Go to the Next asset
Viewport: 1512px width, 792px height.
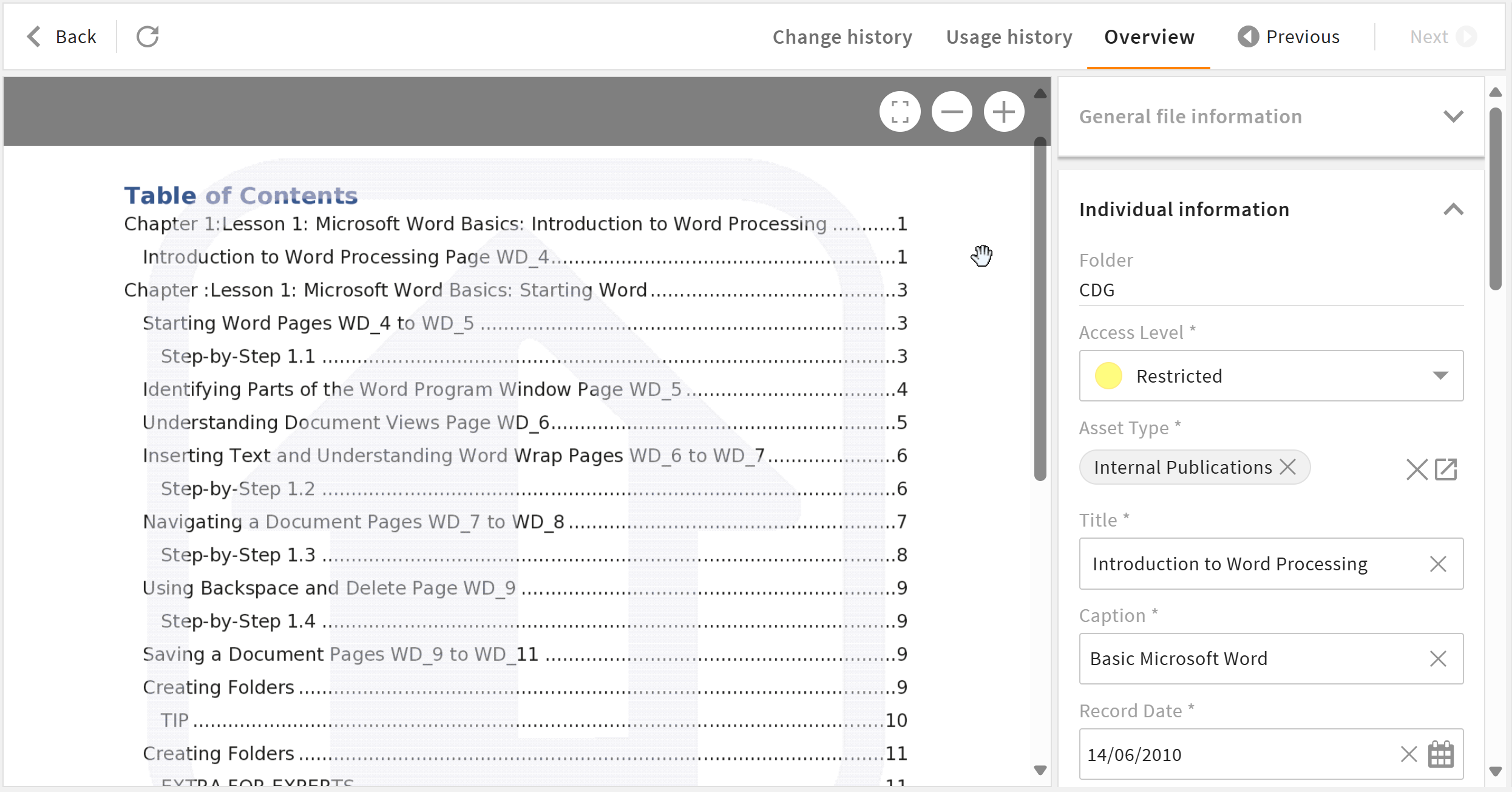(1443, 36)
